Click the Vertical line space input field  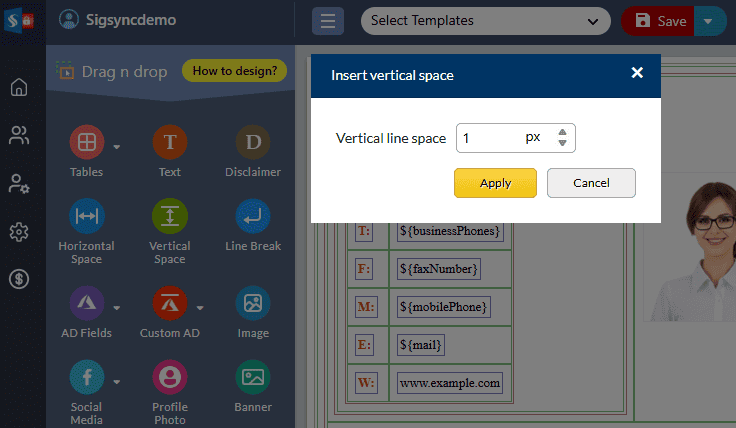[490, 138]
